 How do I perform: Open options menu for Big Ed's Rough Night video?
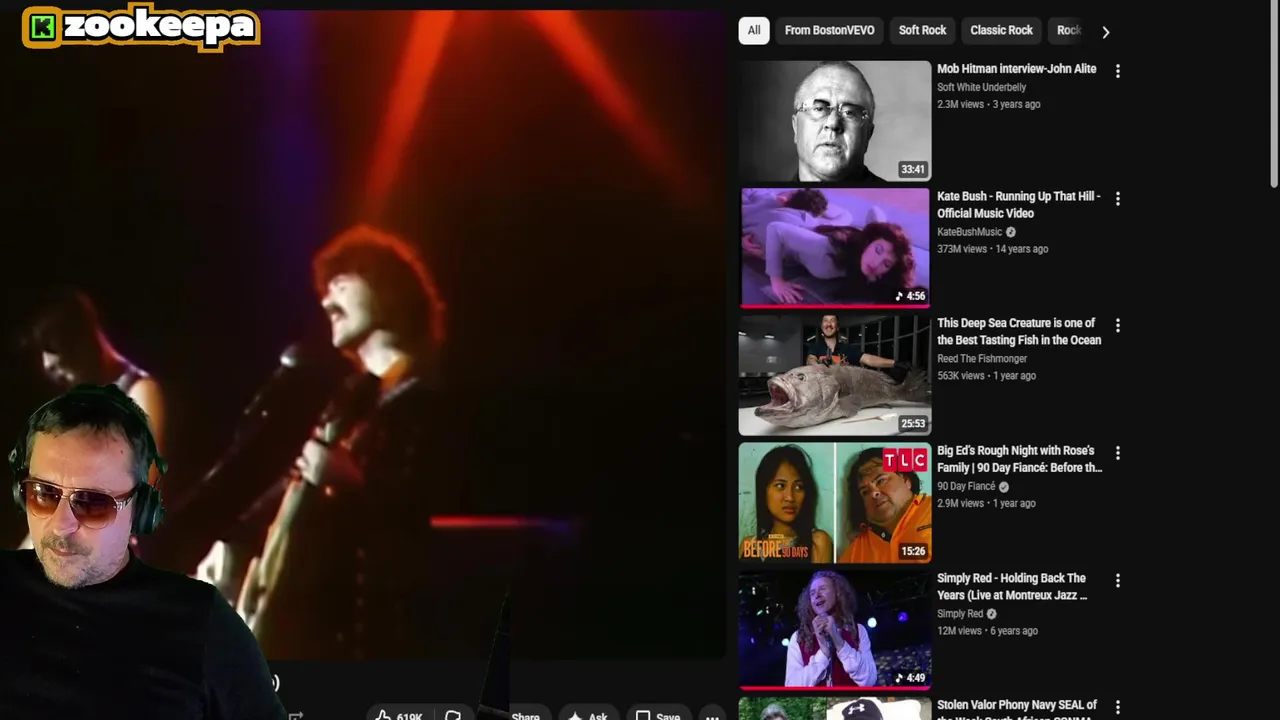click(x=1117, y=453)
